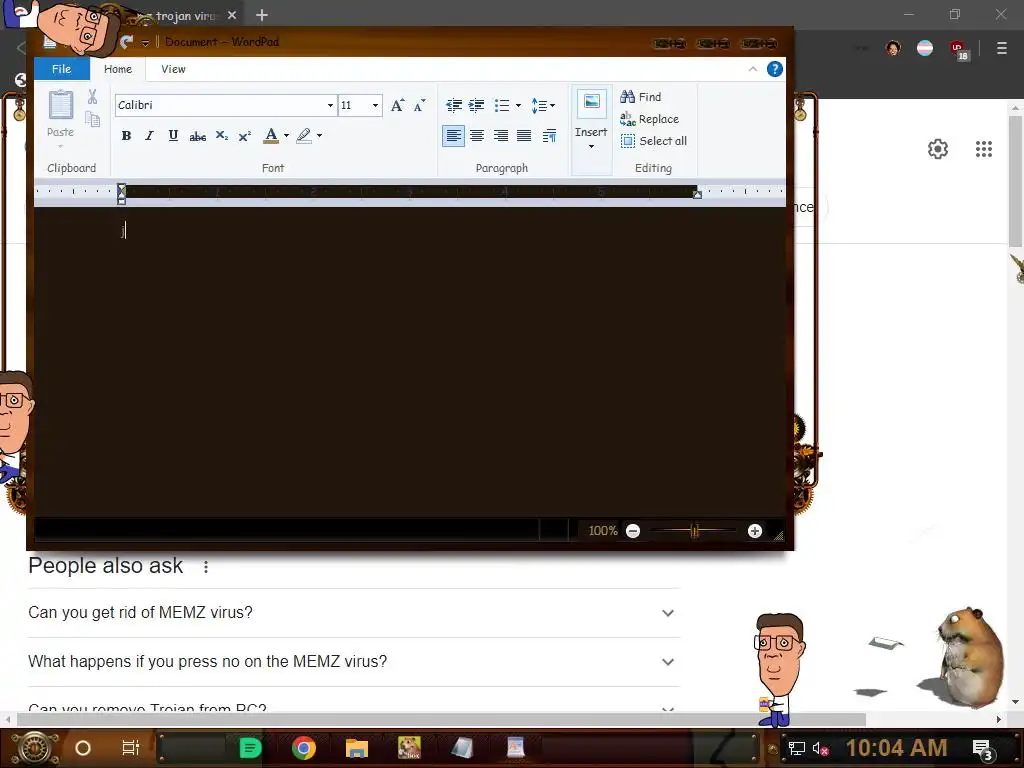Switch to the Home ribbon tab
The width and height of the screenshot is (1024, 768).
click(x=118, y=69)
